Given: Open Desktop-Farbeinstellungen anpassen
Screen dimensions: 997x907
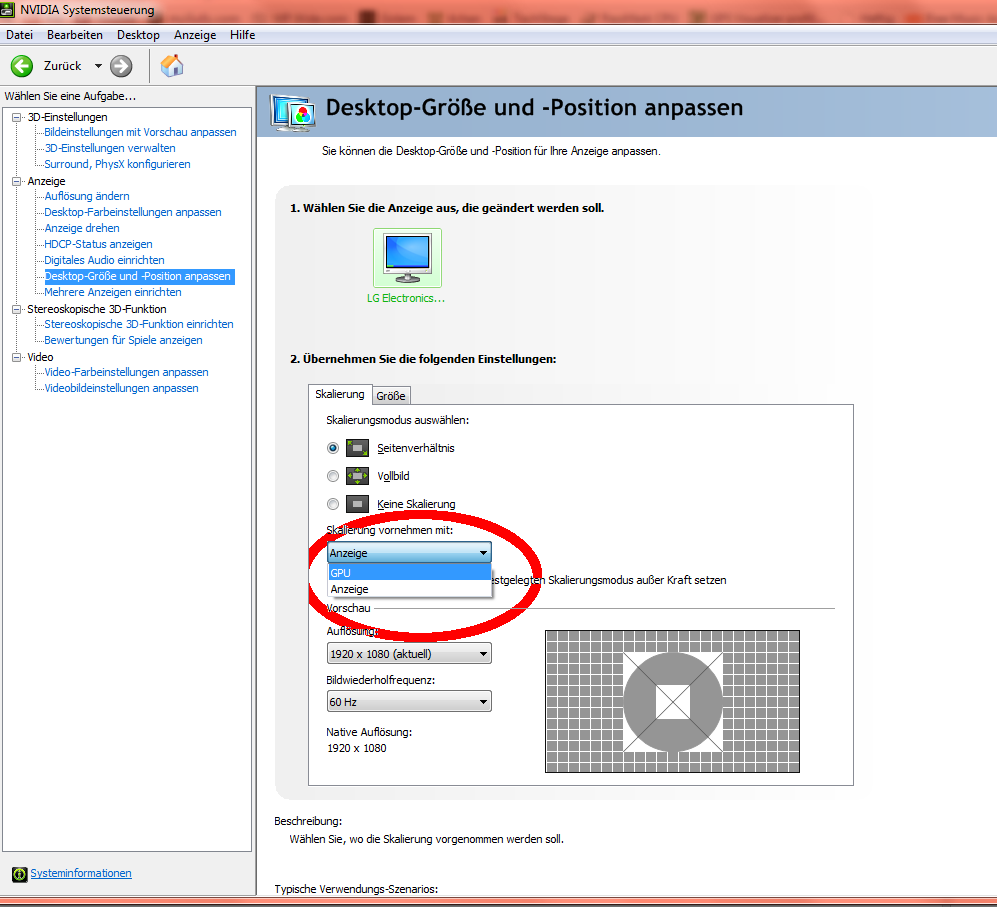Looking at the screenshot, I should (133, 212).
